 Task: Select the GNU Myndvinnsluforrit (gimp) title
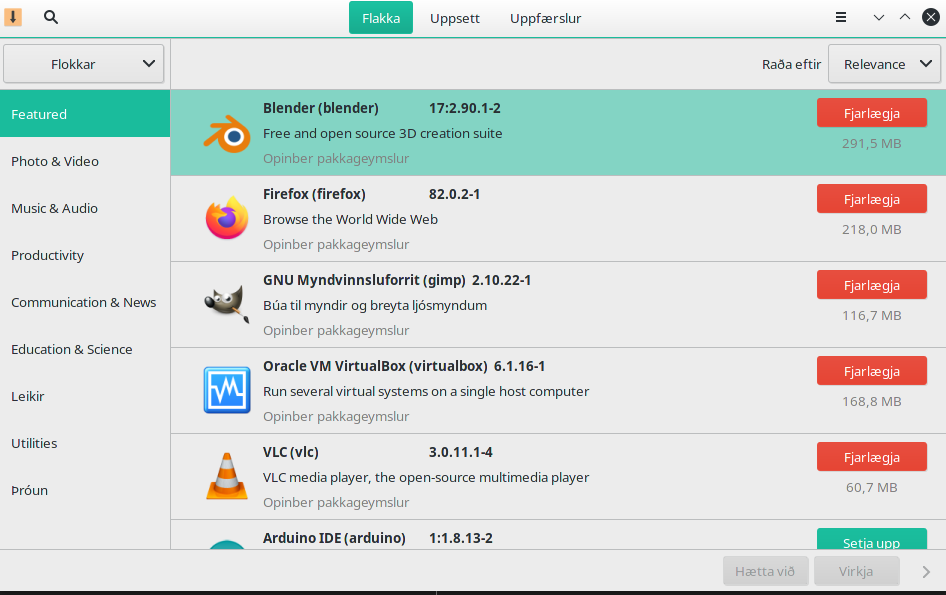click(x=364, y=280)
